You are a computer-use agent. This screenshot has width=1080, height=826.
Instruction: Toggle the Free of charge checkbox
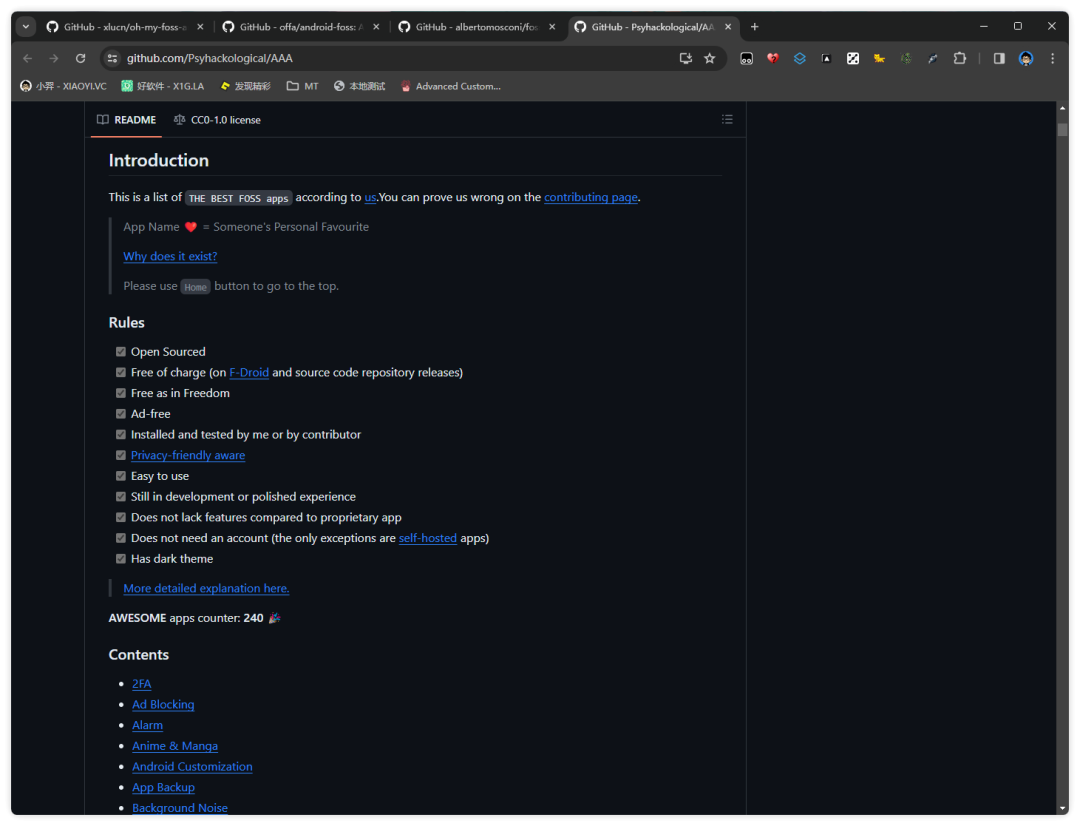click(x=121, y=373)
